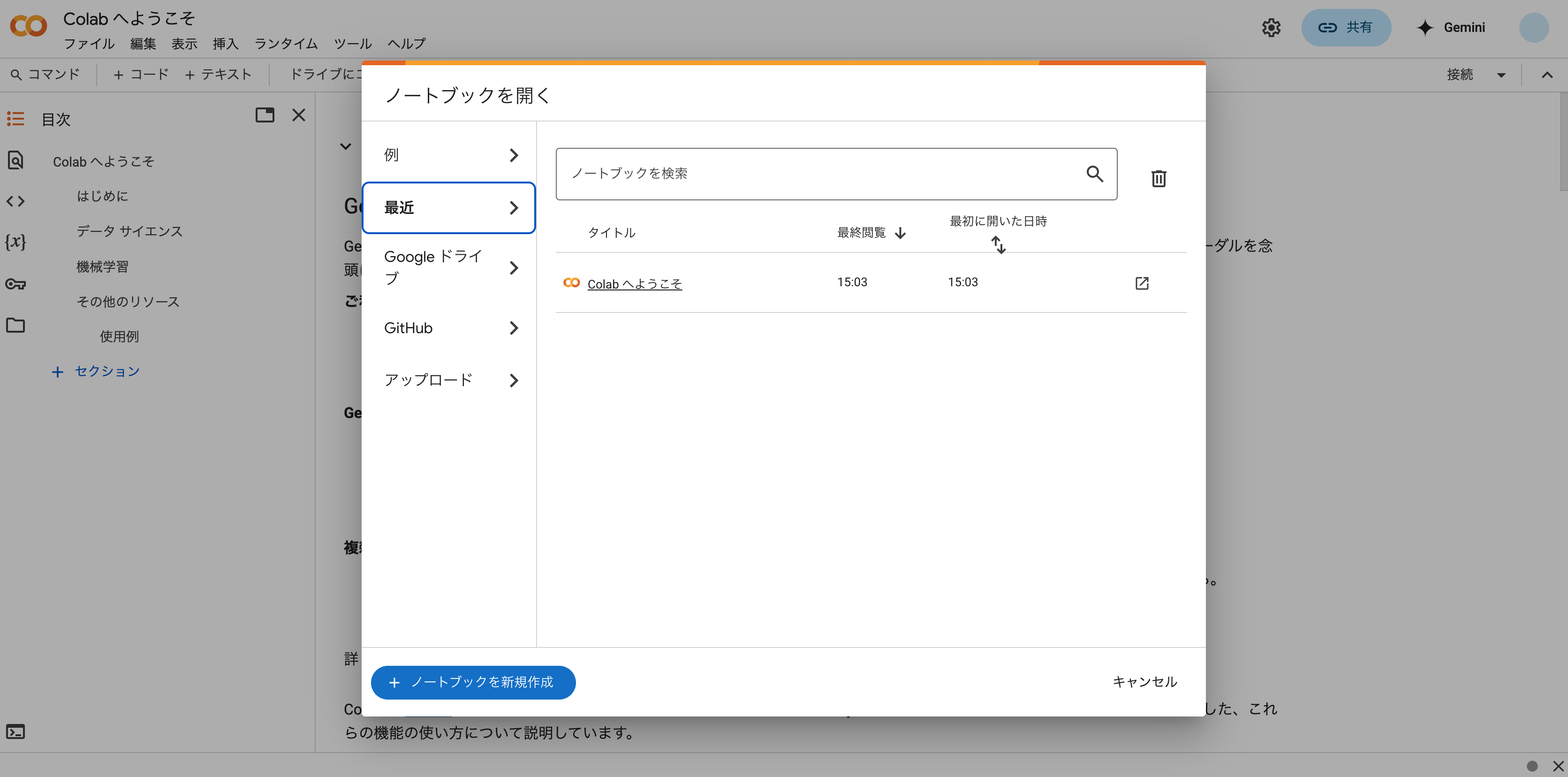Sort by 最終閲覧 column
Screen dimensions: 1568x777
click(871, 233)
